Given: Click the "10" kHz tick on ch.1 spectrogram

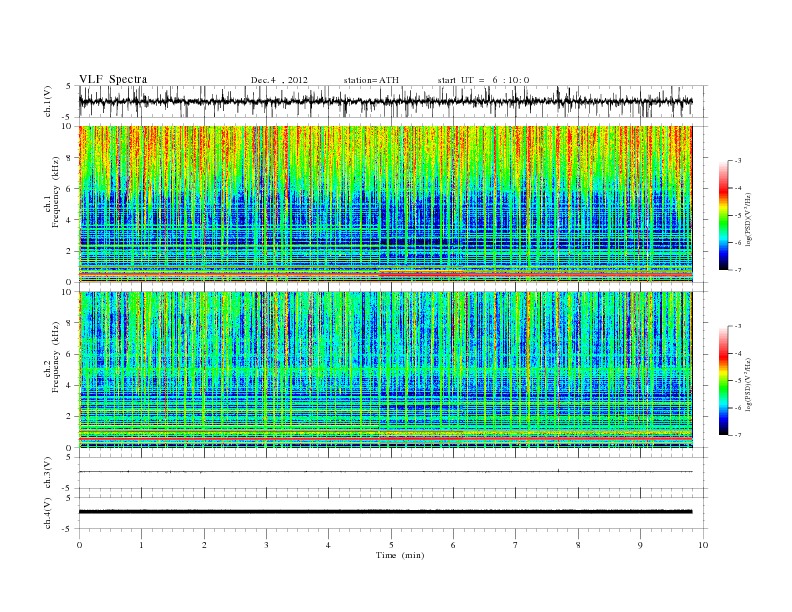Looking at the screenshot, I should pos(69,126).
